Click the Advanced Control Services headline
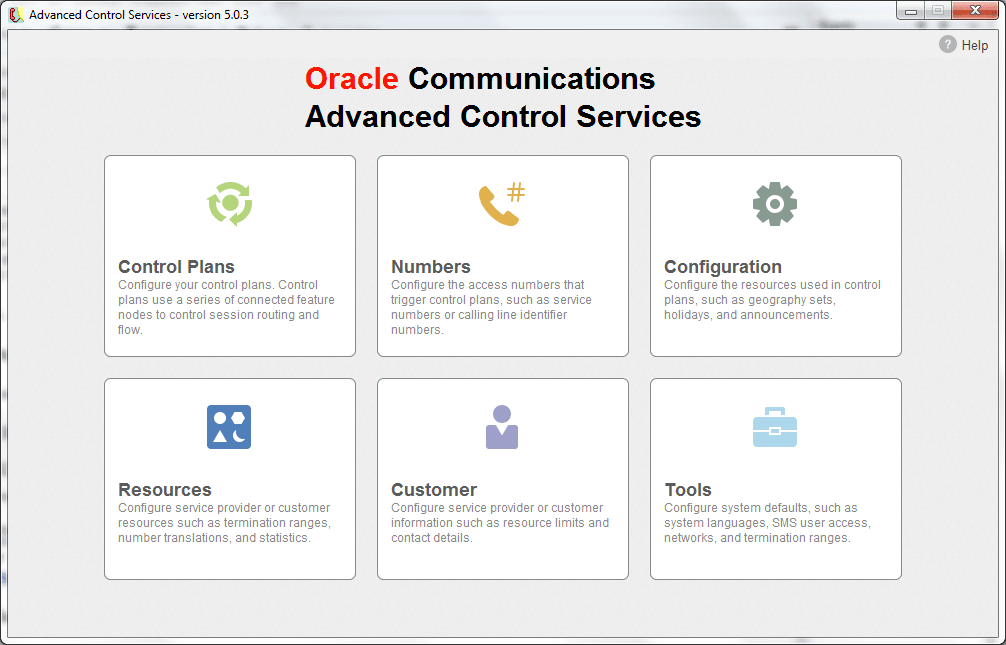 tap(503, 117)
